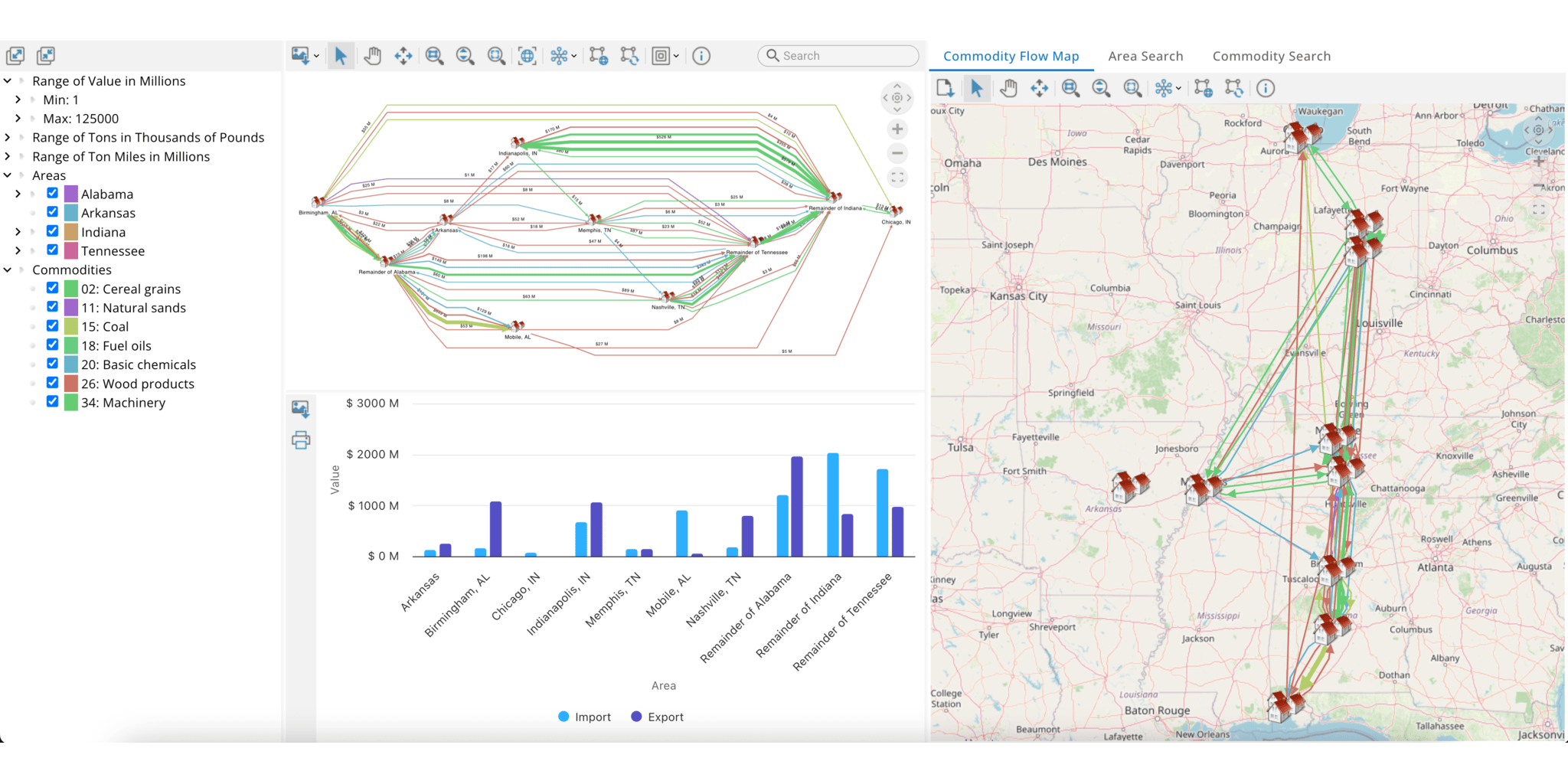Expand the Tennessee area node

click(18, 251)
